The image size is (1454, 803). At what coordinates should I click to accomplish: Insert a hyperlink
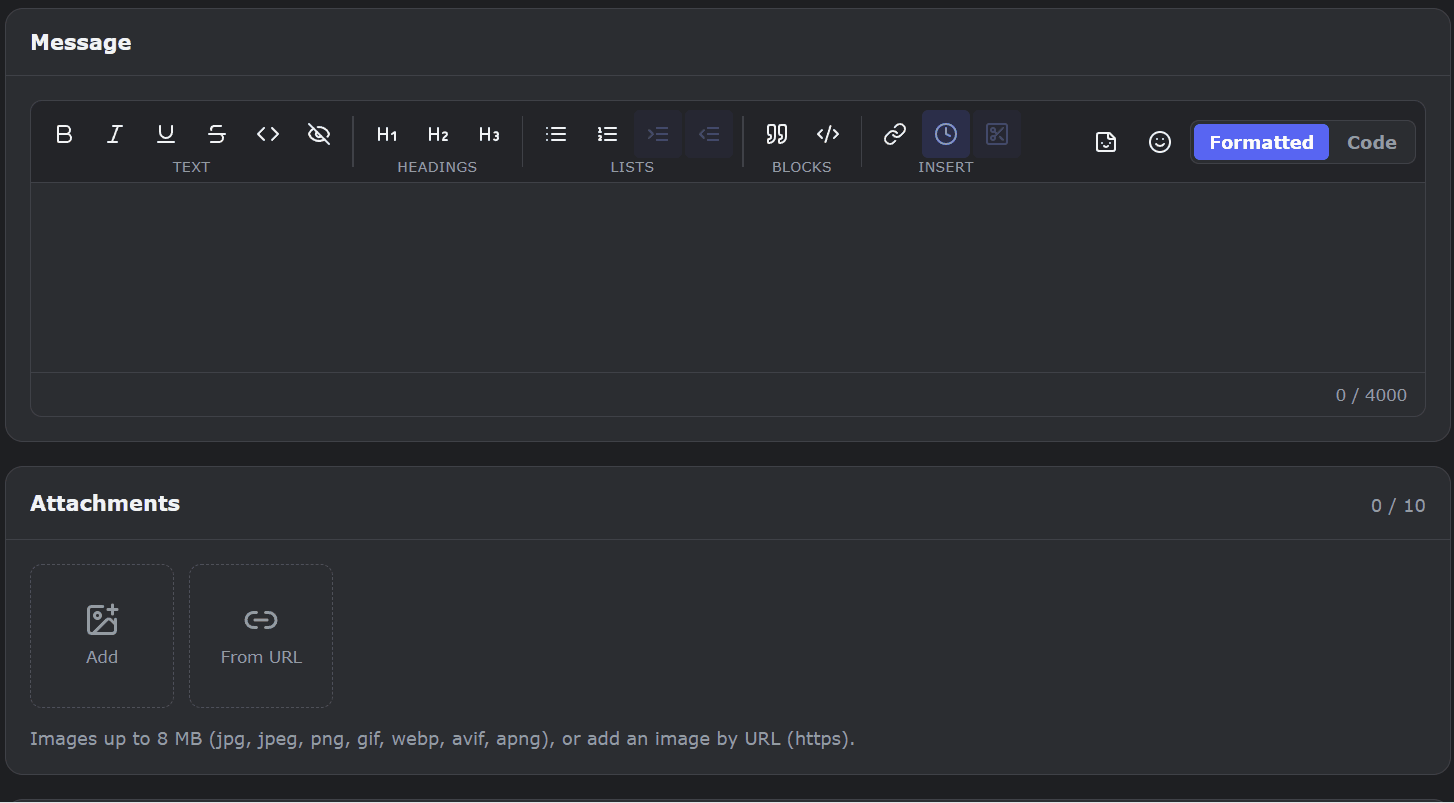point(895,134)
